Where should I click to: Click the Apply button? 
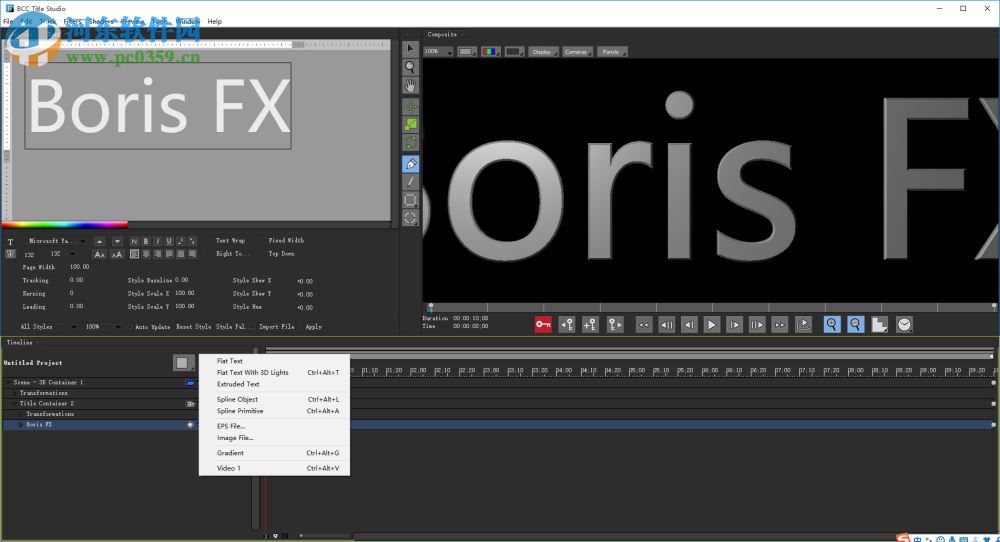click(x=314, y=327)
